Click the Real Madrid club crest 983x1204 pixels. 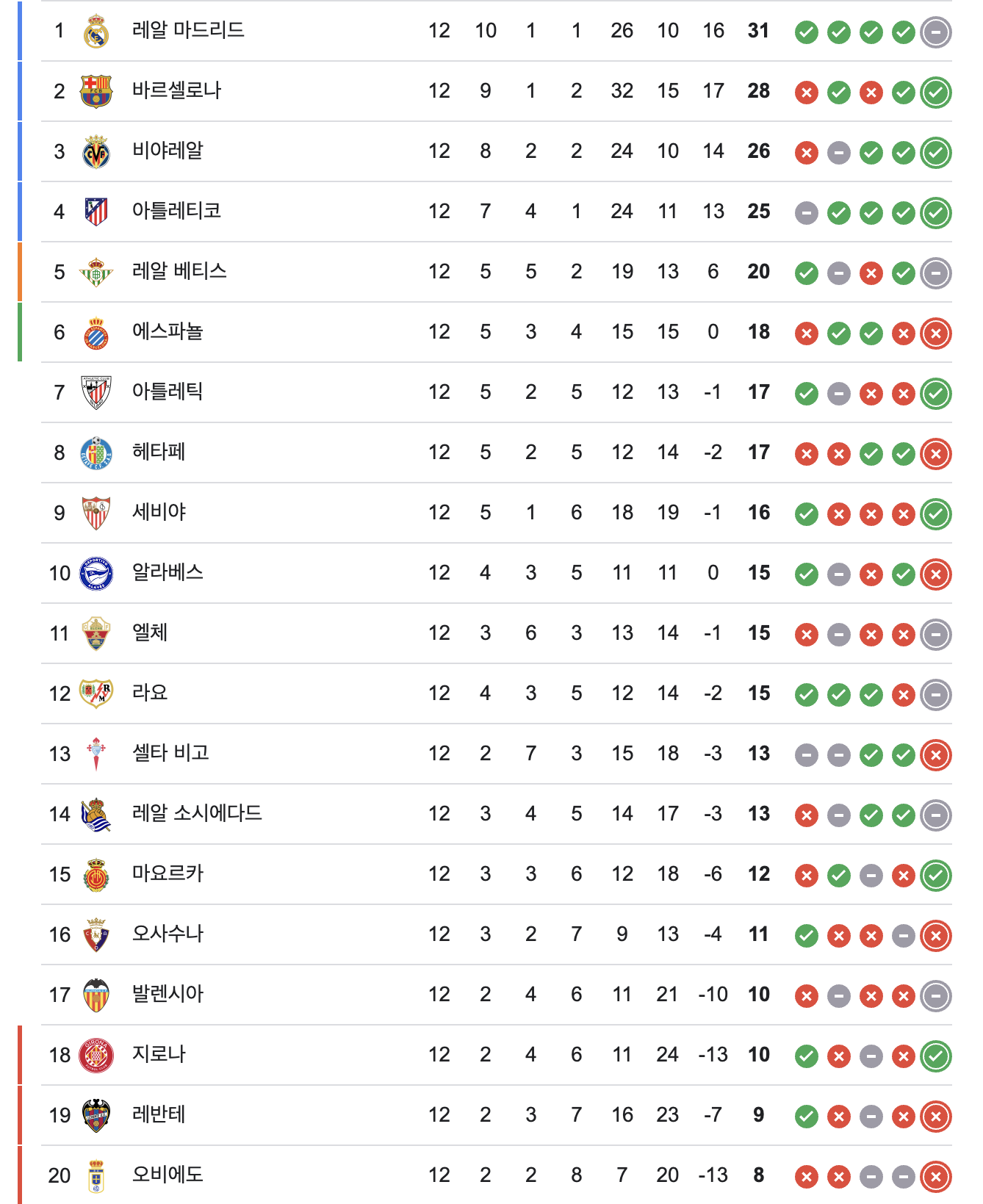(96, 32)
